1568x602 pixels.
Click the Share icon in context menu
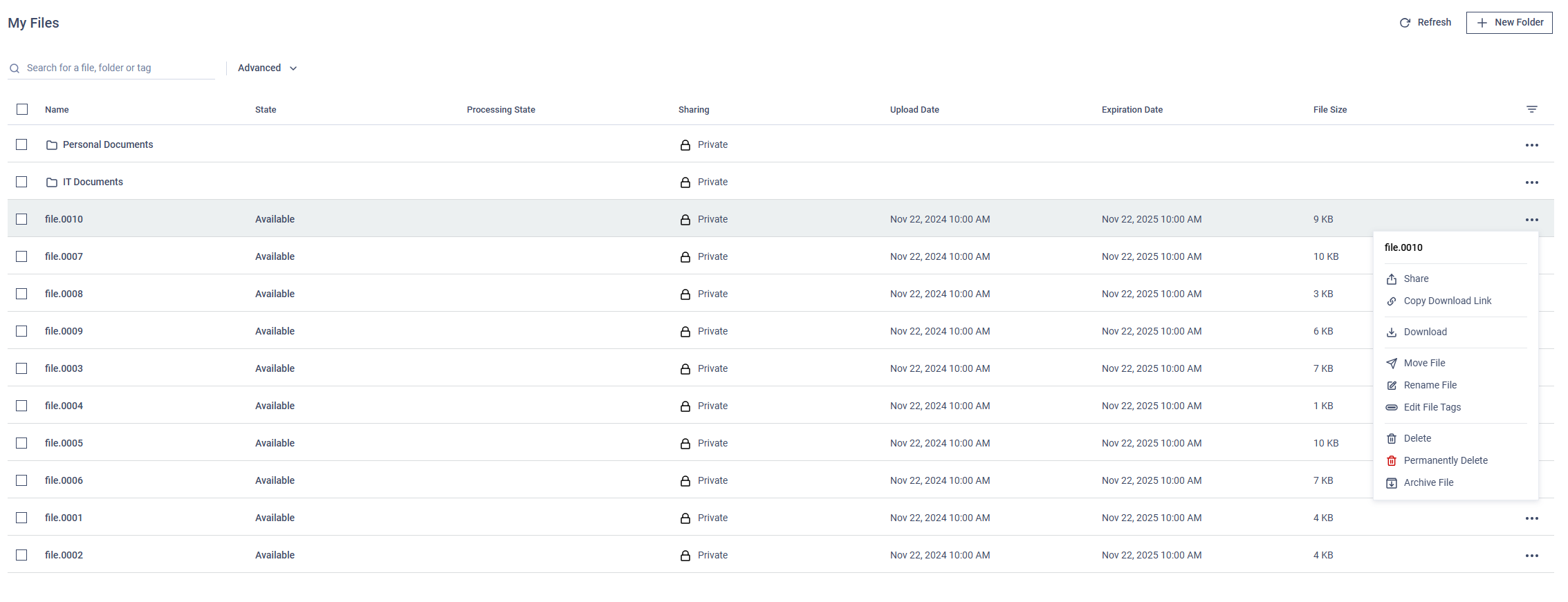pyautogui.click(x=1392, y=279)
